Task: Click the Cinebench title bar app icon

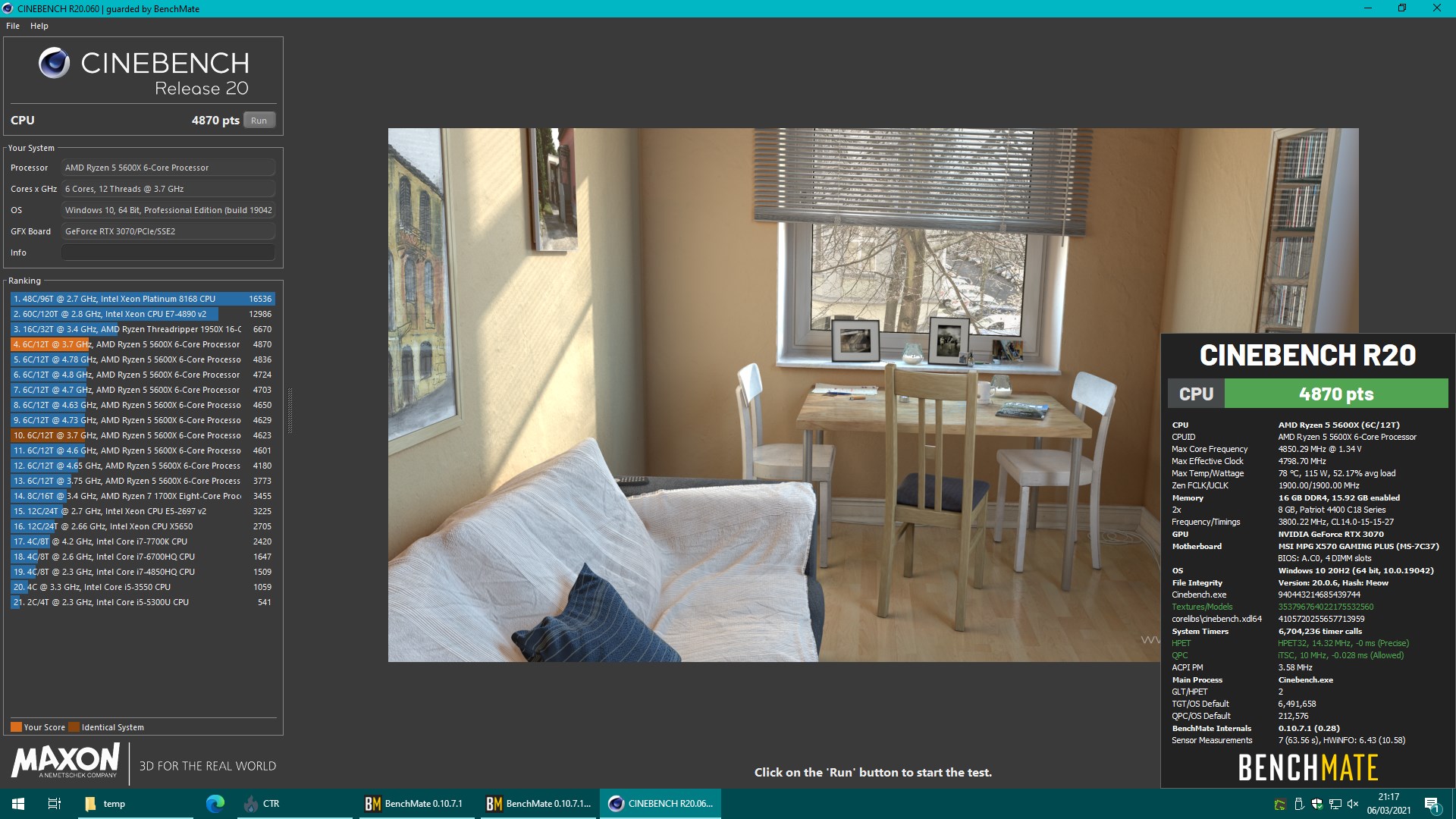Action: point(8,8)
